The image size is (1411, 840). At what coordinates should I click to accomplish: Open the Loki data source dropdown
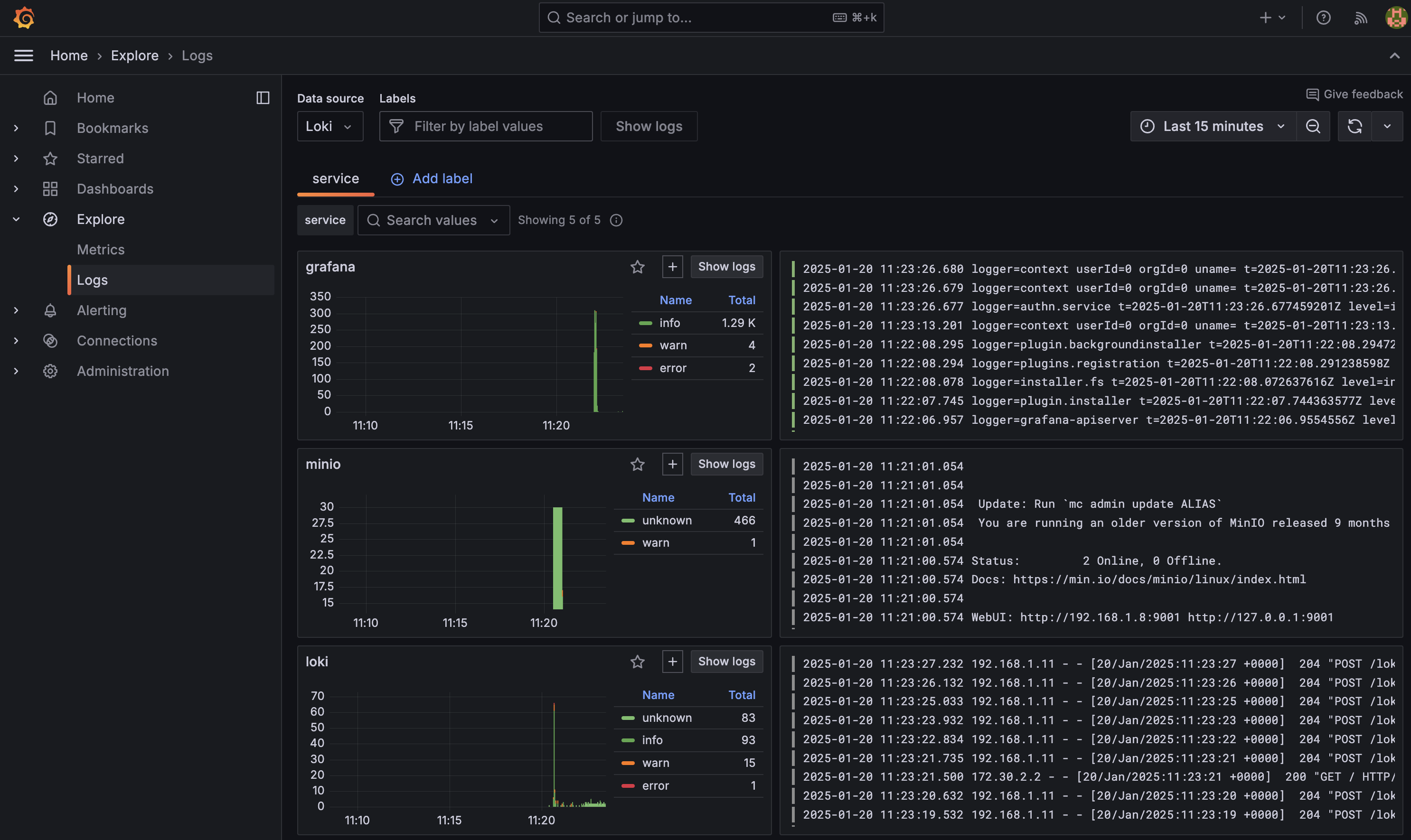(329, 126)
